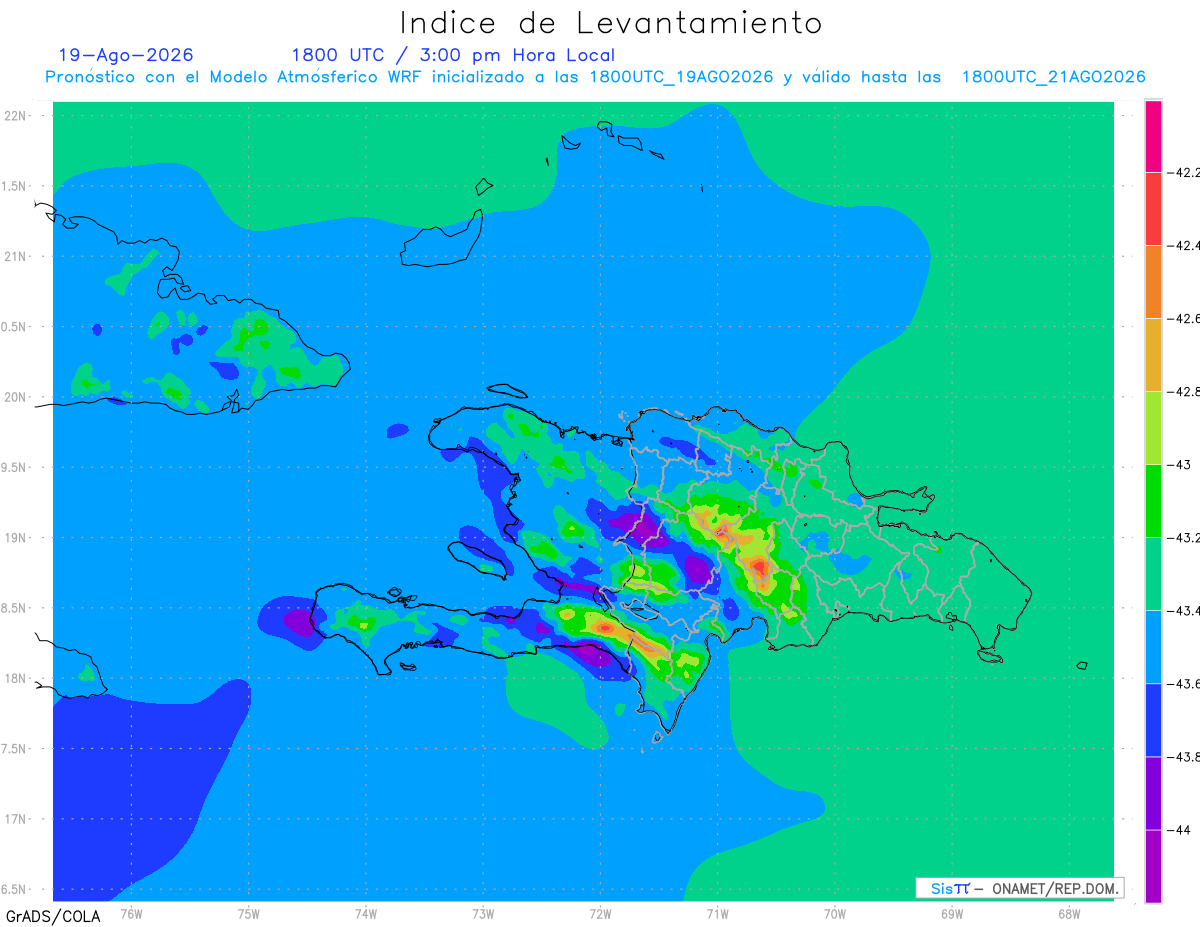Click the '18N' latitude label
Image resolution: width=1200 pixels, height=927 pixels.
click(x=17, y=678)
